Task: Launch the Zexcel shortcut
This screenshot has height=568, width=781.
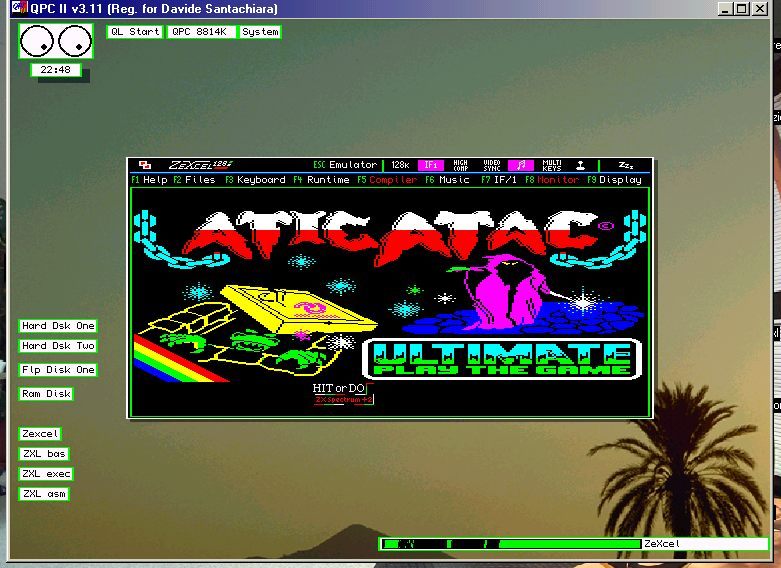Action: click(x=40, y=434)
